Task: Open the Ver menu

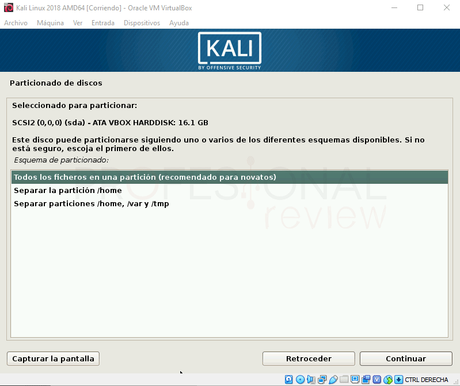Action: pyautogui.click(x=78, y=23)
